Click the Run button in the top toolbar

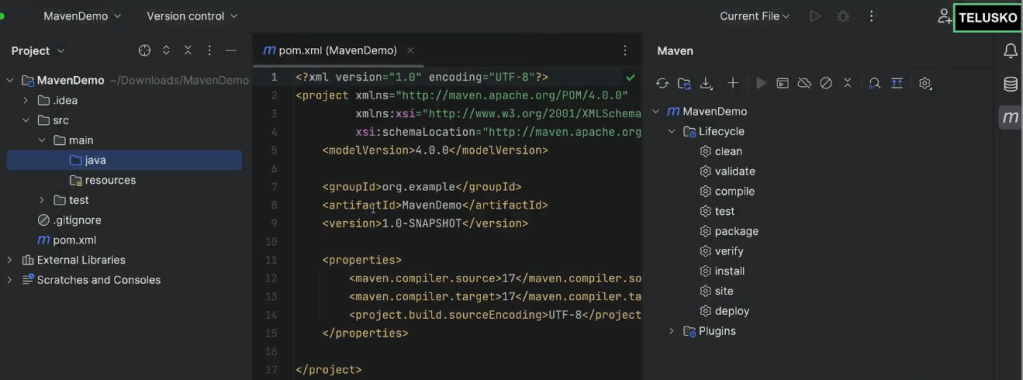[815, 16]
